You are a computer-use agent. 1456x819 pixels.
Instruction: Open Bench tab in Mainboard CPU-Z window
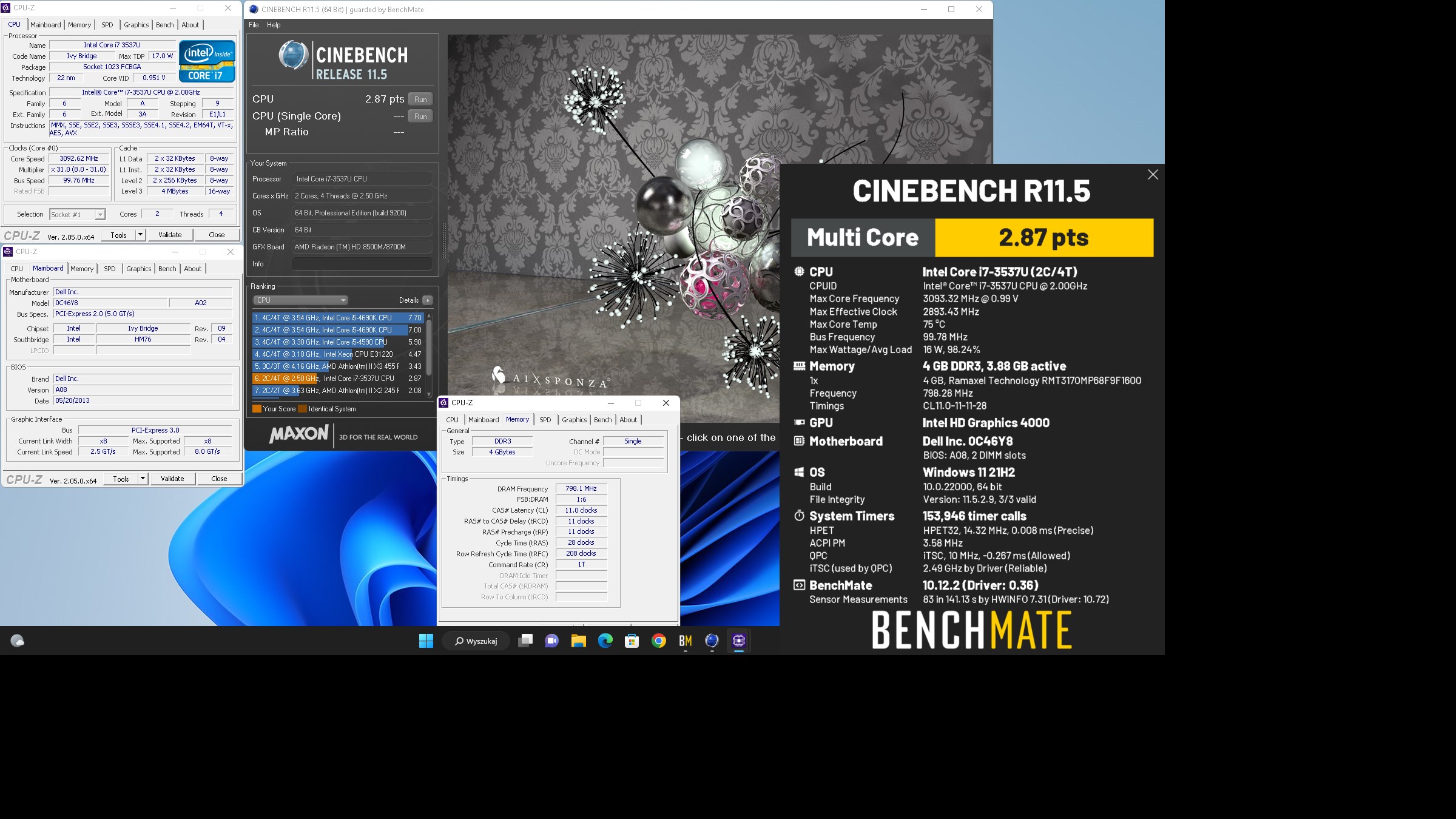point(167,269)
